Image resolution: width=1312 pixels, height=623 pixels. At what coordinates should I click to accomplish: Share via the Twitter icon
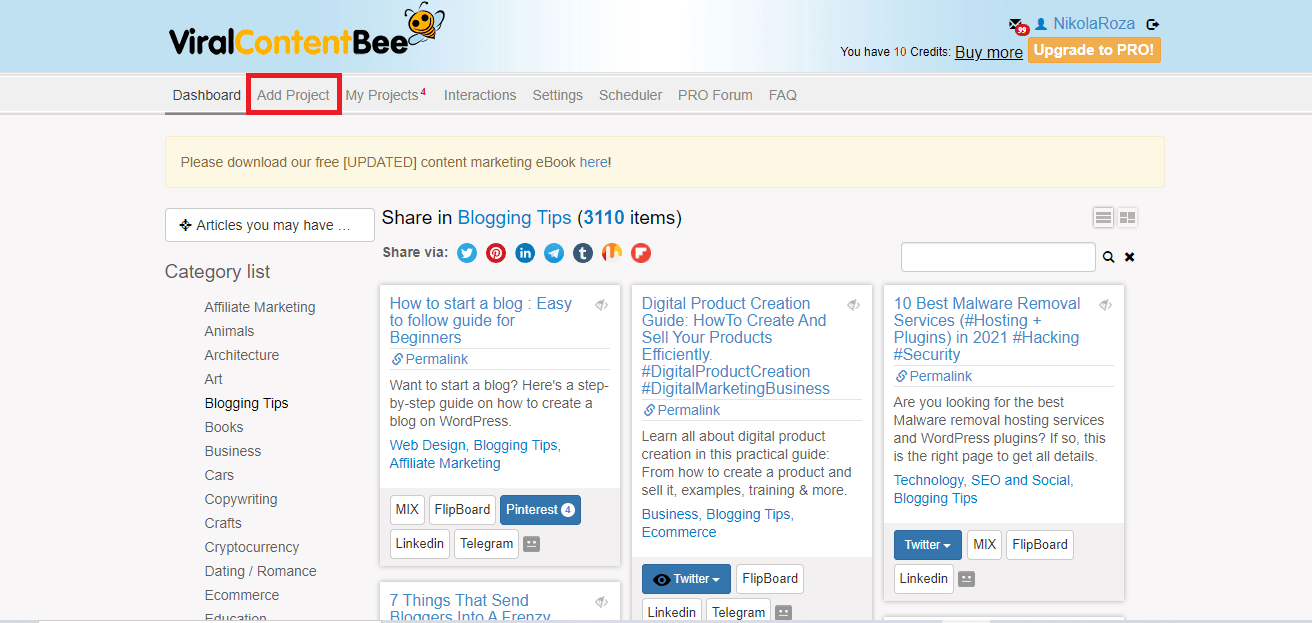467,253
